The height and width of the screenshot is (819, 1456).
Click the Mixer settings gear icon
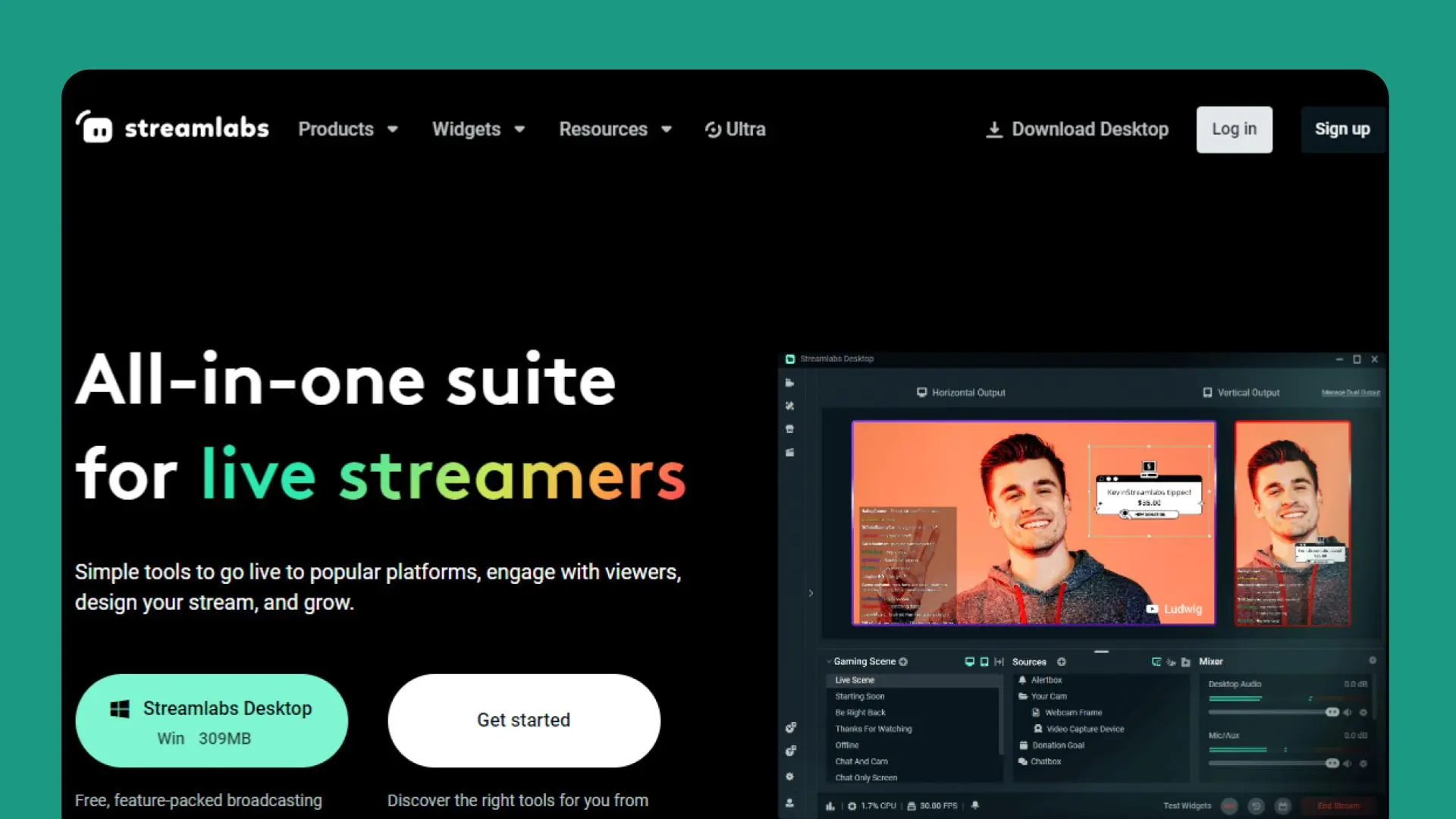pos(1372,661)
